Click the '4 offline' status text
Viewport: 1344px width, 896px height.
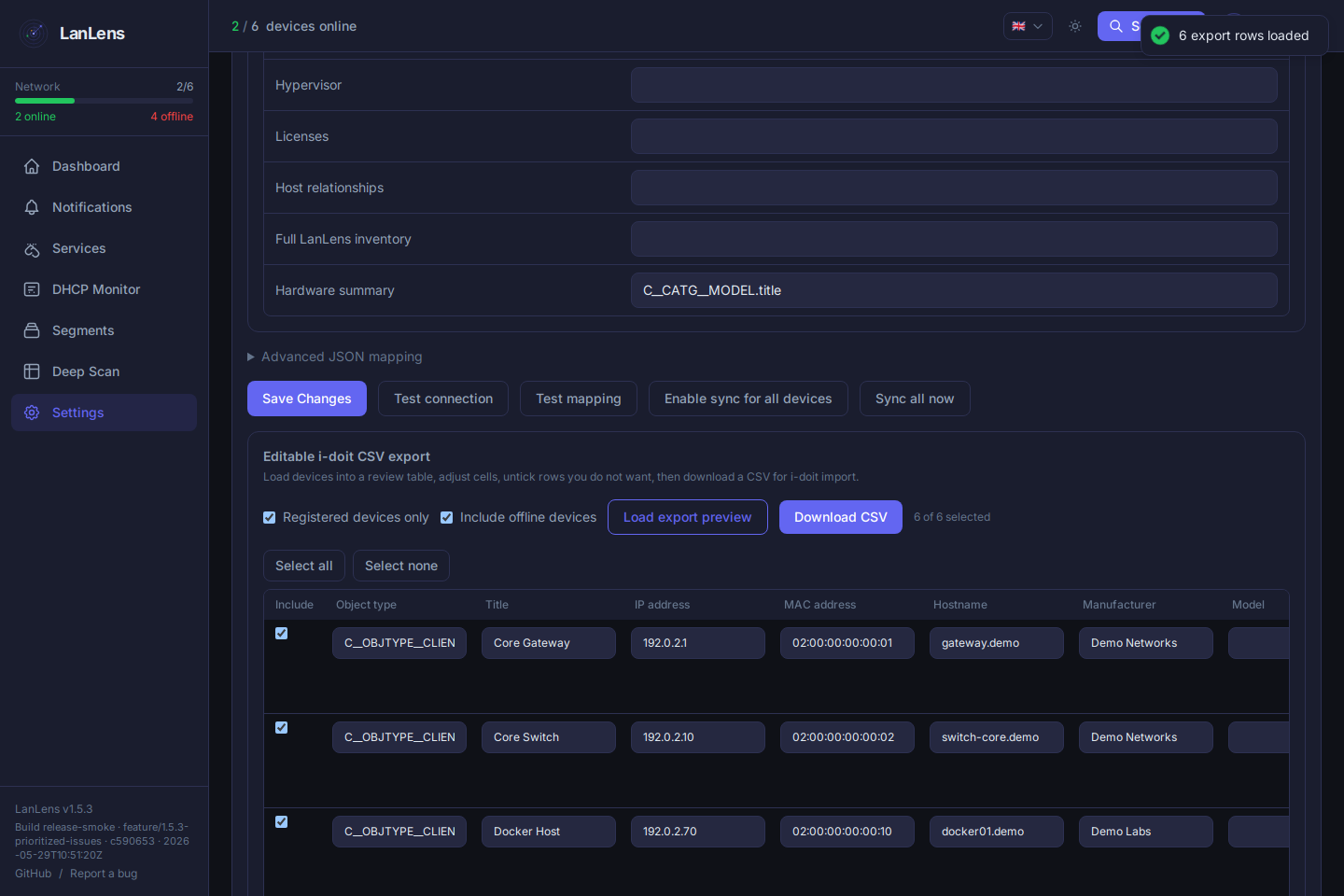[172, 117]
